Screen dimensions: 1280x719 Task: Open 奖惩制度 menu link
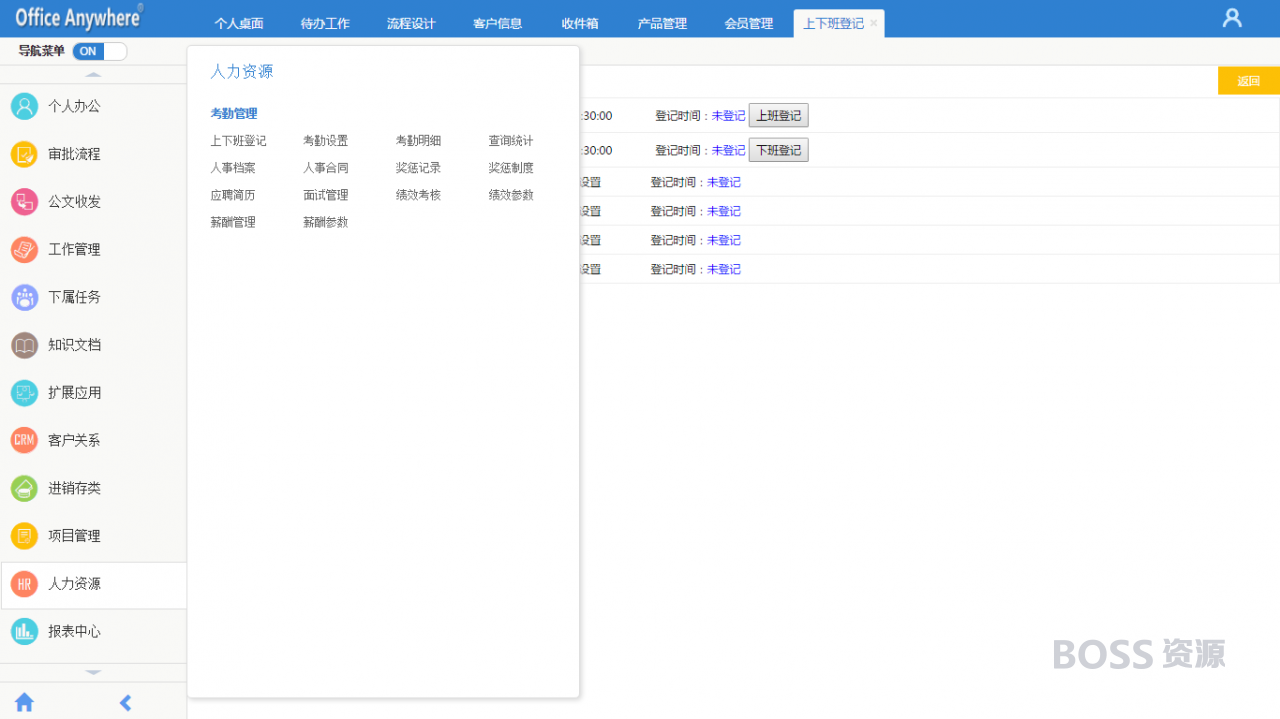[x=511, y=168]
